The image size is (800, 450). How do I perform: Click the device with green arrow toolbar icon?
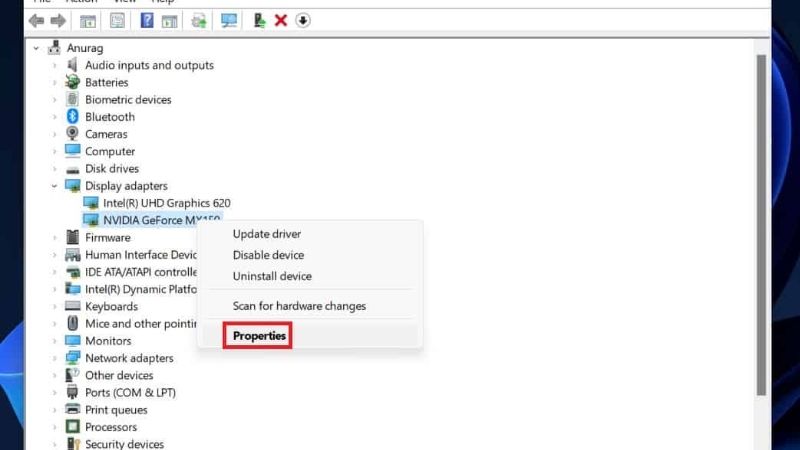tap(259, 20)
